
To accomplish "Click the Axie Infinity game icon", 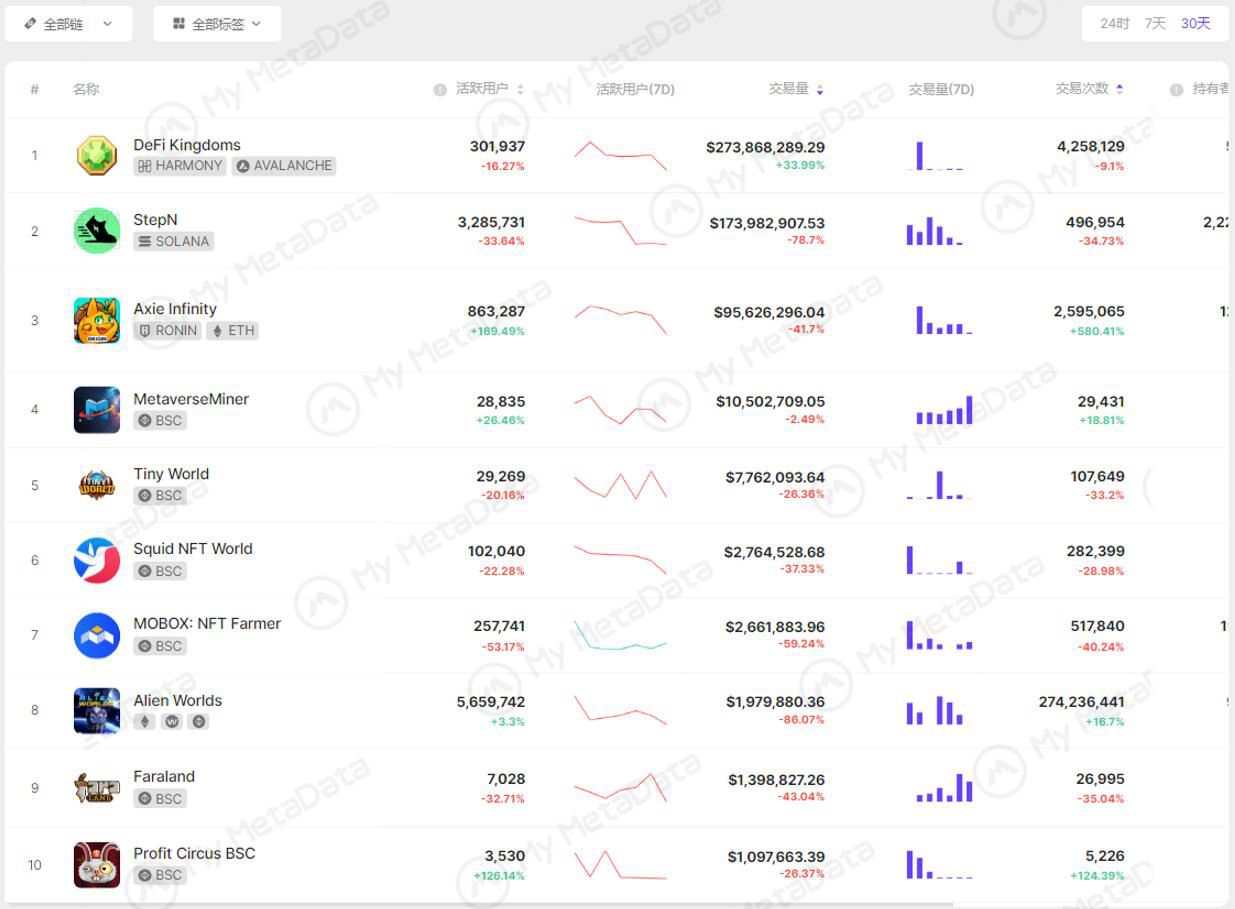I will (97, 320).
